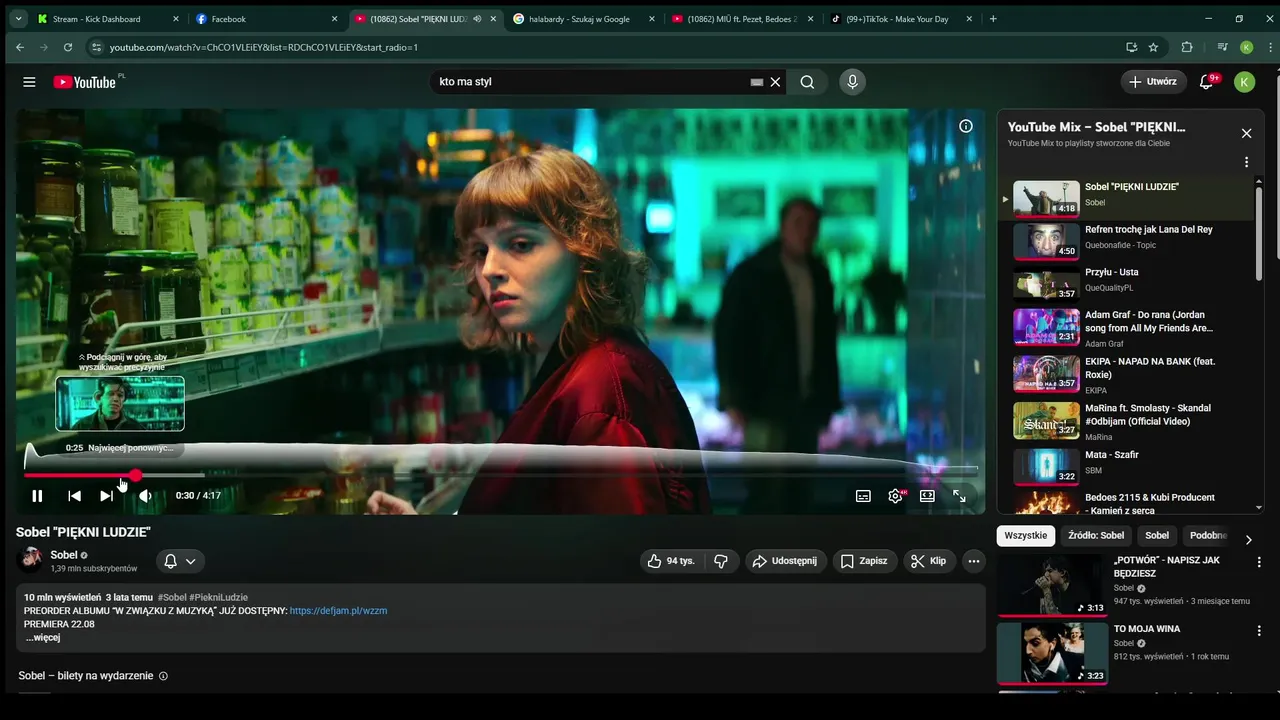
Task: Reload the page
Action: tap(68, 47)
